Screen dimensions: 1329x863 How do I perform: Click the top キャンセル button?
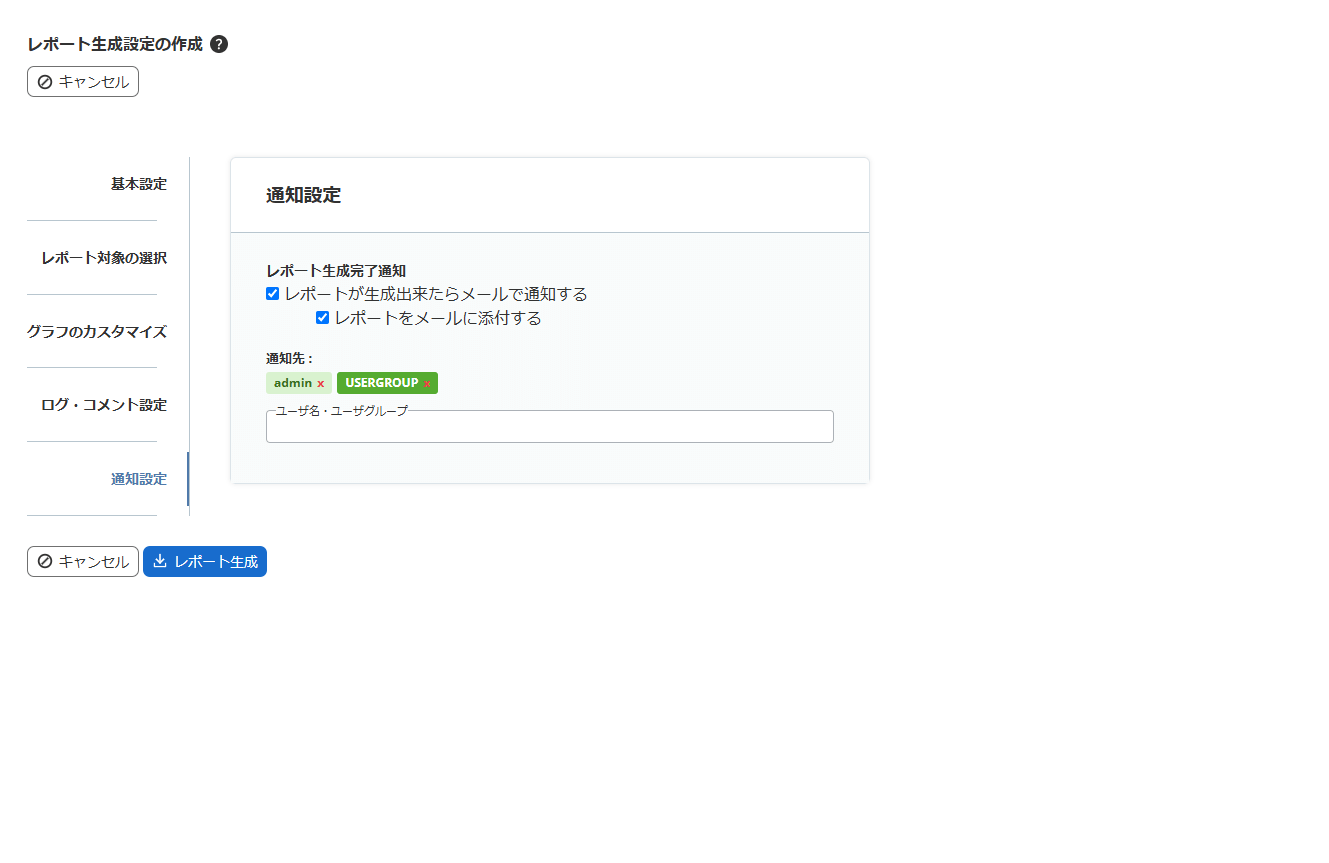point(83,82)
